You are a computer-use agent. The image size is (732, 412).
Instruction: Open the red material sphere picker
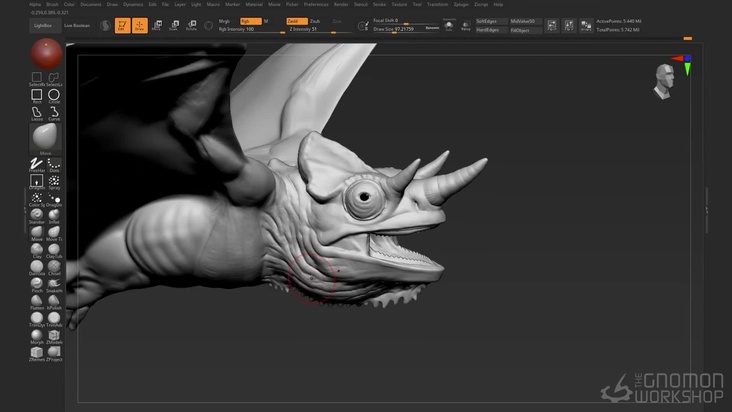45,54
